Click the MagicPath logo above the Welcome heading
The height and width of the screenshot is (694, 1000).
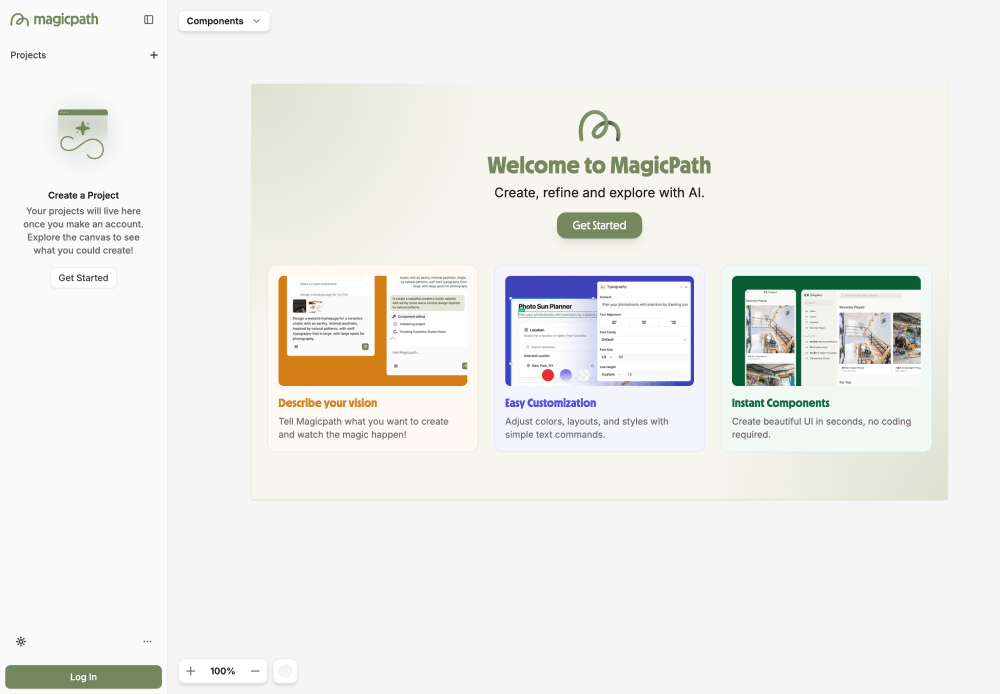click(x=599, y=126)
